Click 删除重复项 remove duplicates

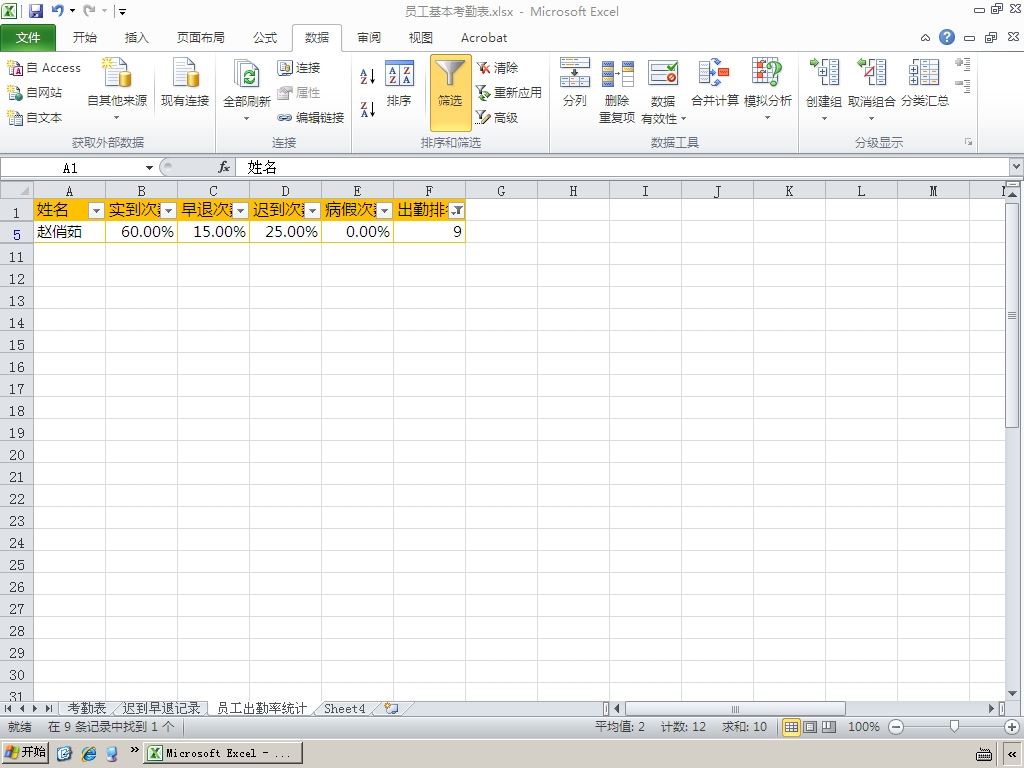617,91
